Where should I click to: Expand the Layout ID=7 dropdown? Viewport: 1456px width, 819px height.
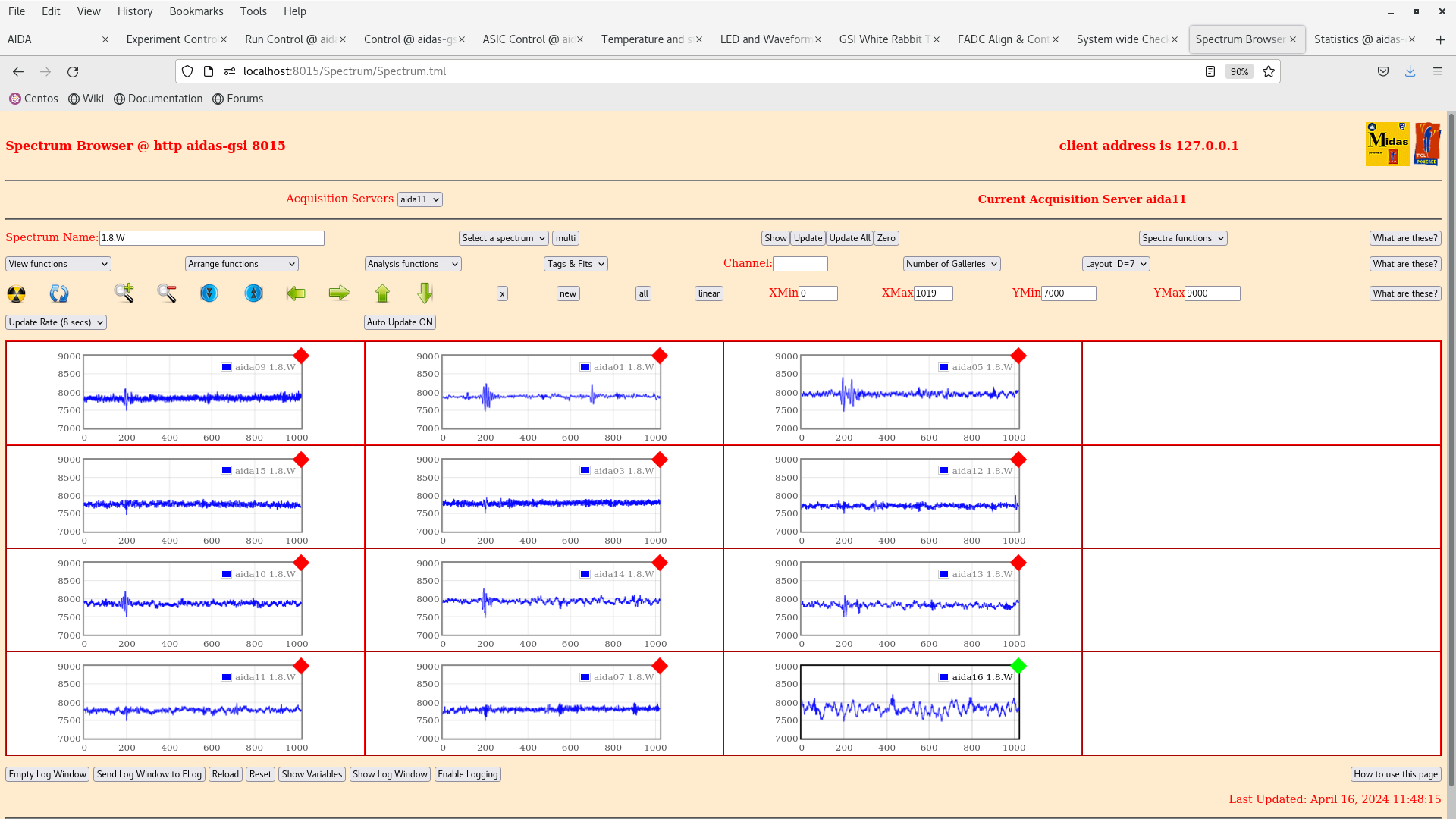click(x=1116, y=264)
